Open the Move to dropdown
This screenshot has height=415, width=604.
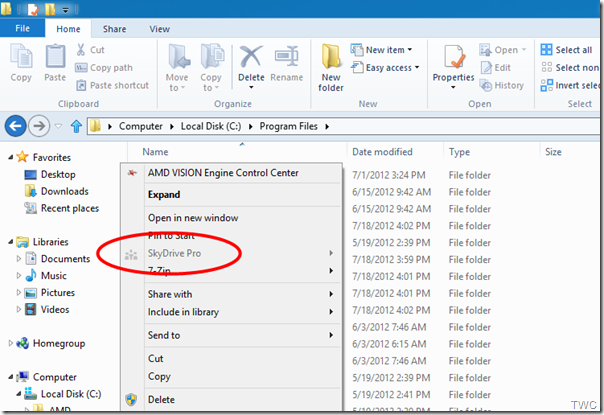(x=177, y=68)
